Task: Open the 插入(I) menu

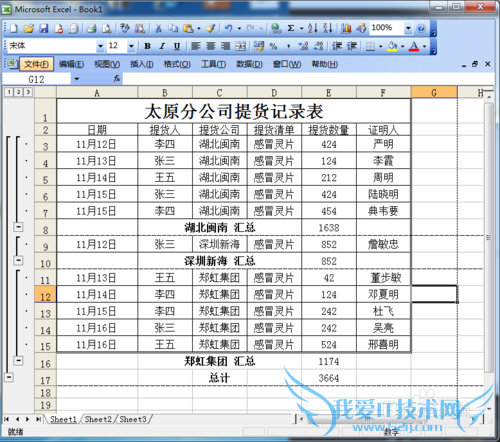Action: tap(142, 64)
